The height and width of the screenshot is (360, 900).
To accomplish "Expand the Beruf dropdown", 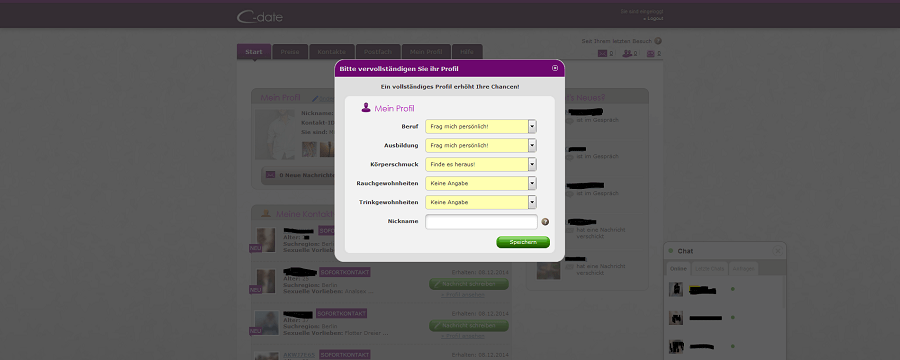I will 480,126.
